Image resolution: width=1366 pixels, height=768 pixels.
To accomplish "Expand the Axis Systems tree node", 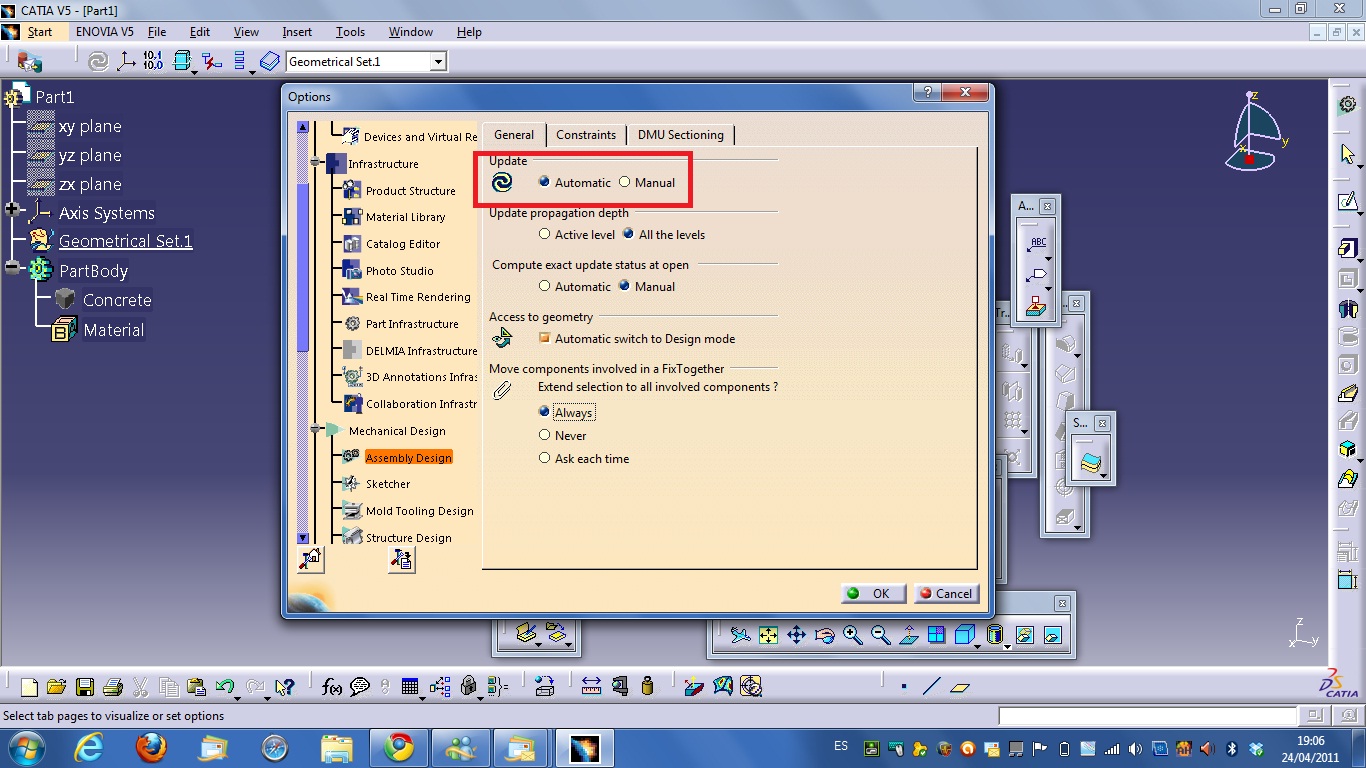I will pyautogui.click(x=12, y=211).
